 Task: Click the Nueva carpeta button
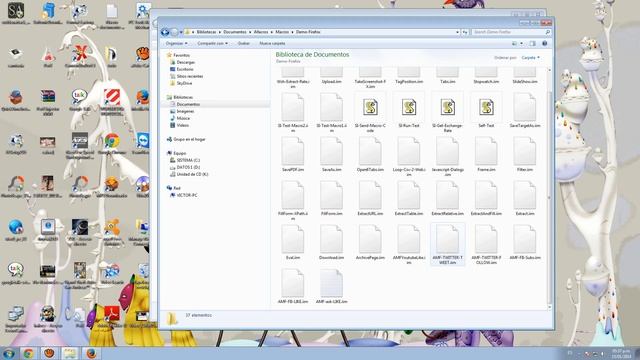coord(272,43)
